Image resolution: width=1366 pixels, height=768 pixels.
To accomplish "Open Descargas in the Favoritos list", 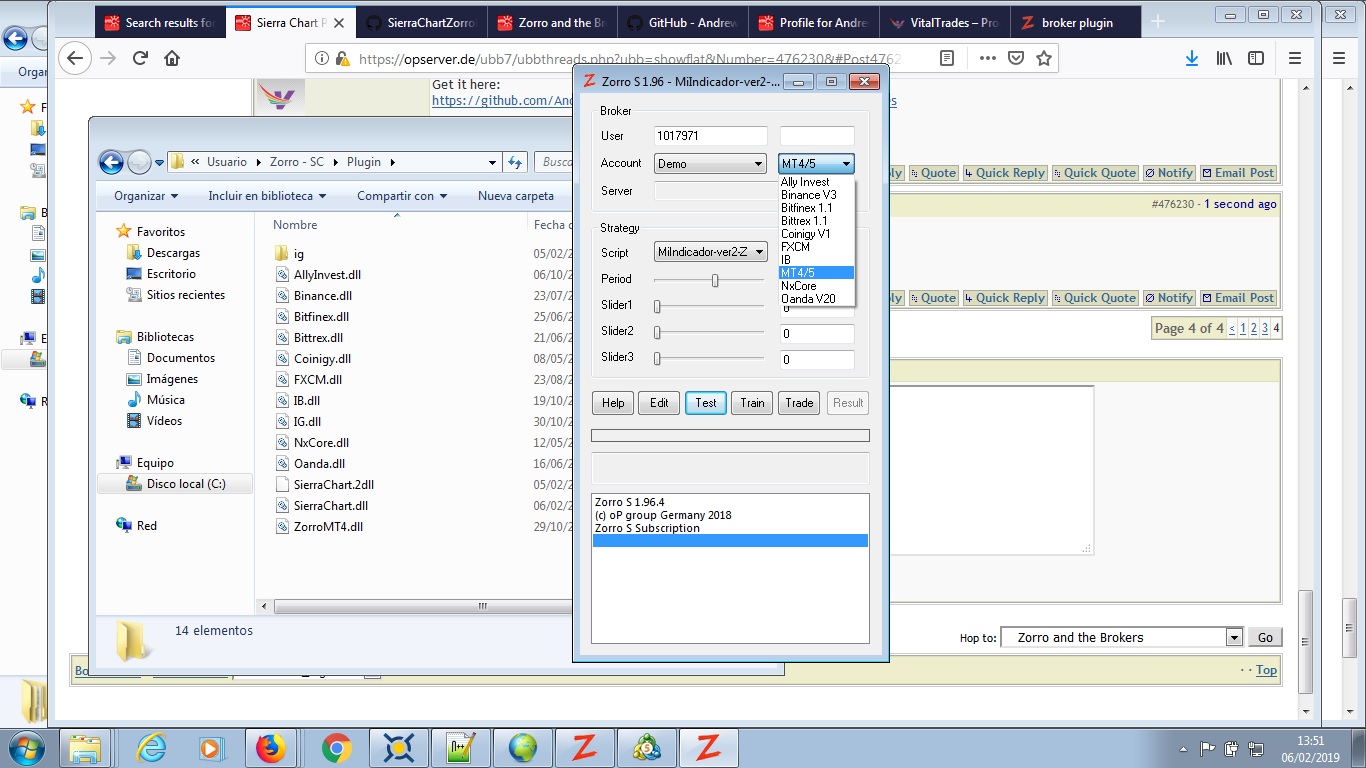I will coord(173,253).
